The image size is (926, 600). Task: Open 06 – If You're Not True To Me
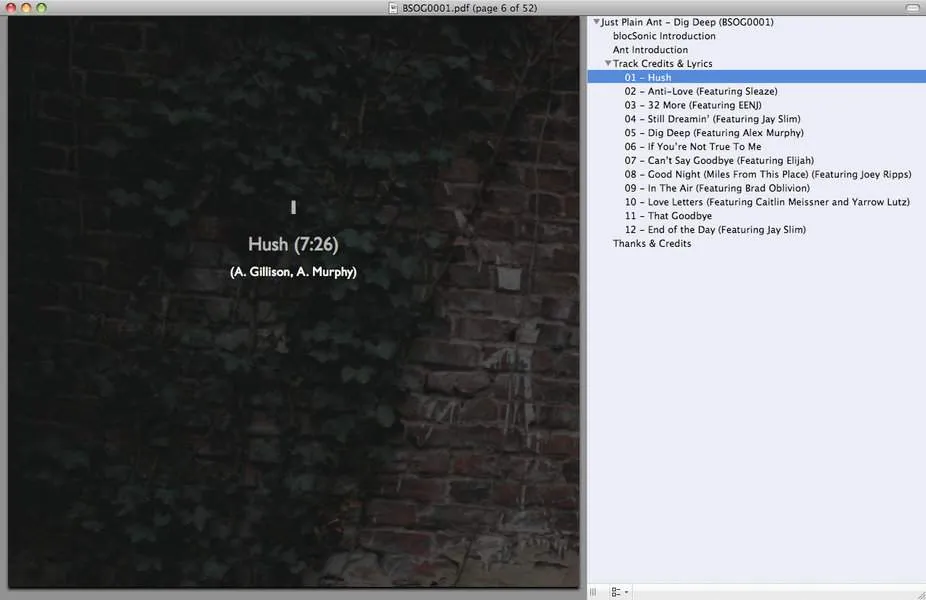click(693, 146)
